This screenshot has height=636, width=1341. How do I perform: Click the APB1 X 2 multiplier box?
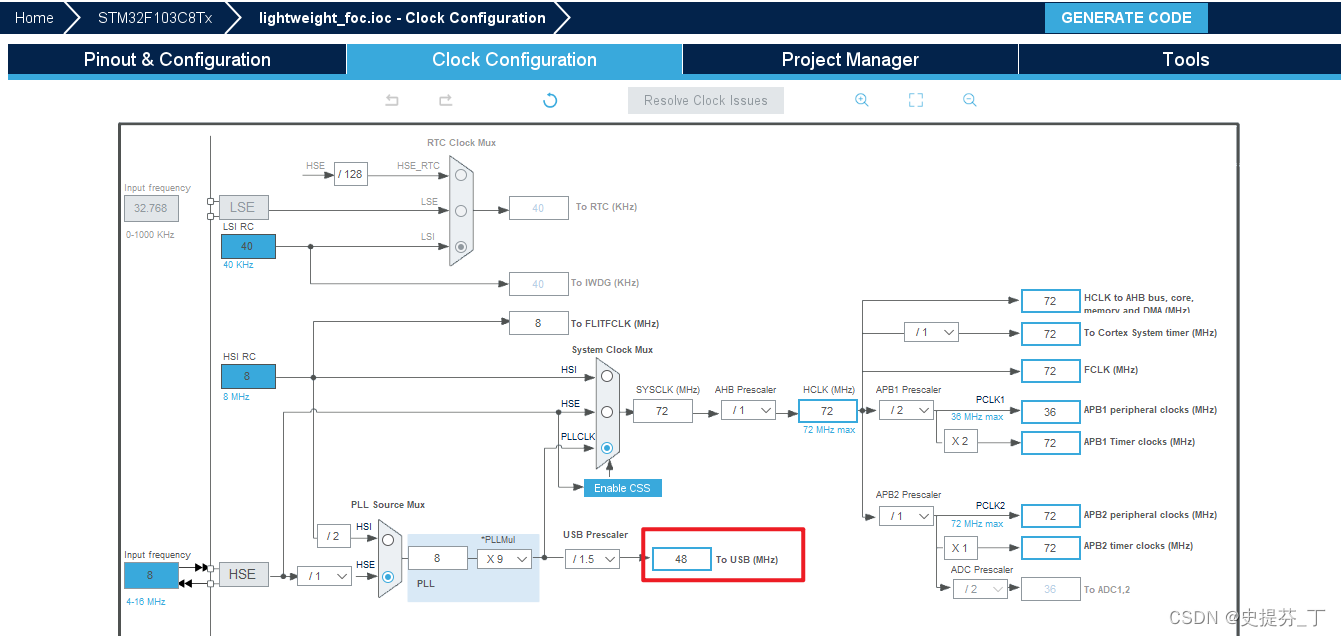tap(961, 442)
